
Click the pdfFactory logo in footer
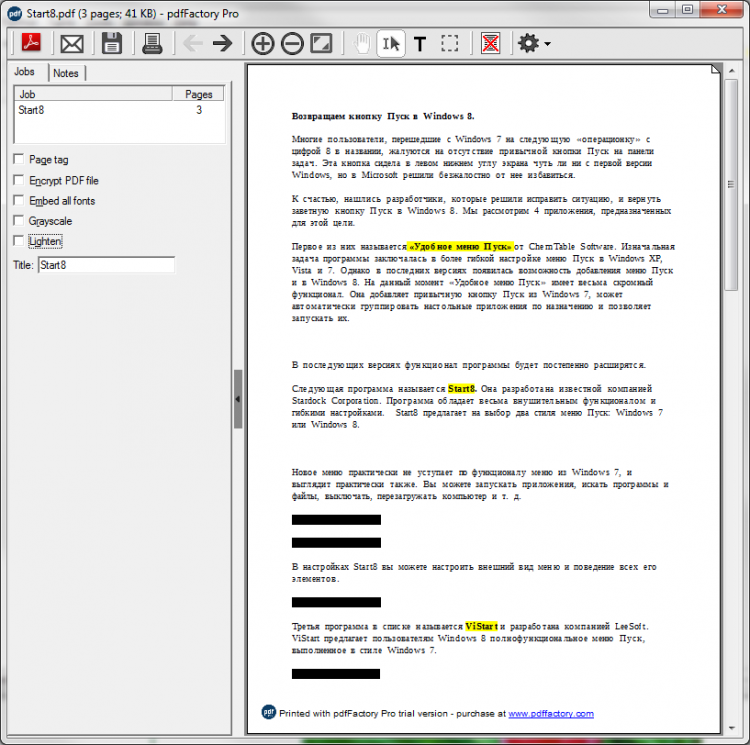268,712
